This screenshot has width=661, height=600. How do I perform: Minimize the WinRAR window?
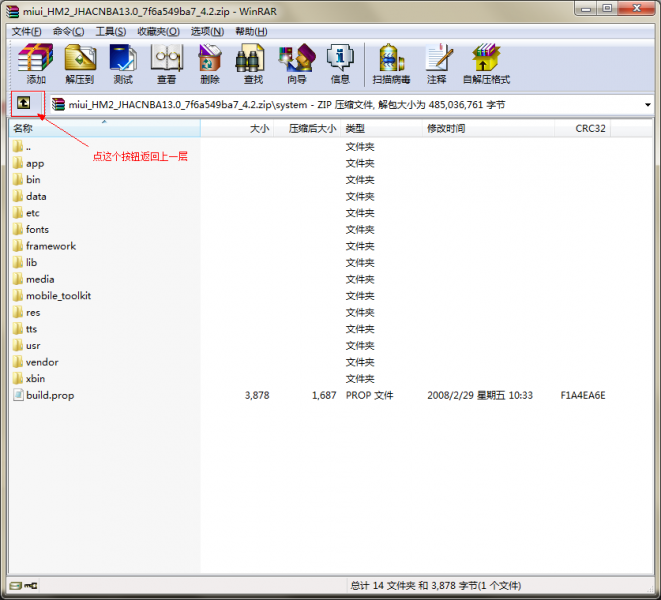point(585,8)
